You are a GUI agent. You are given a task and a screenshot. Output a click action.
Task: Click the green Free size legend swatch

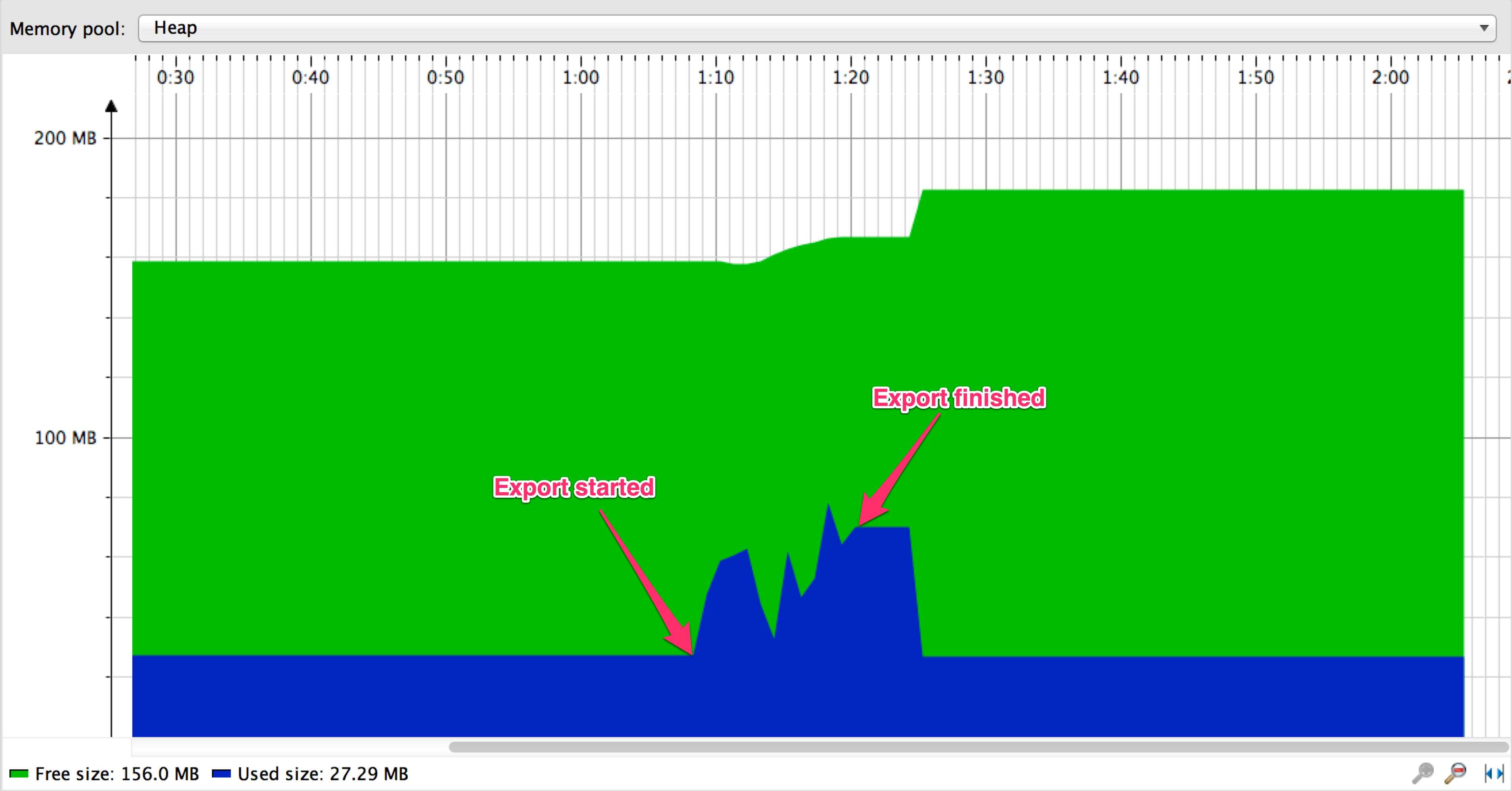(19, 773)
